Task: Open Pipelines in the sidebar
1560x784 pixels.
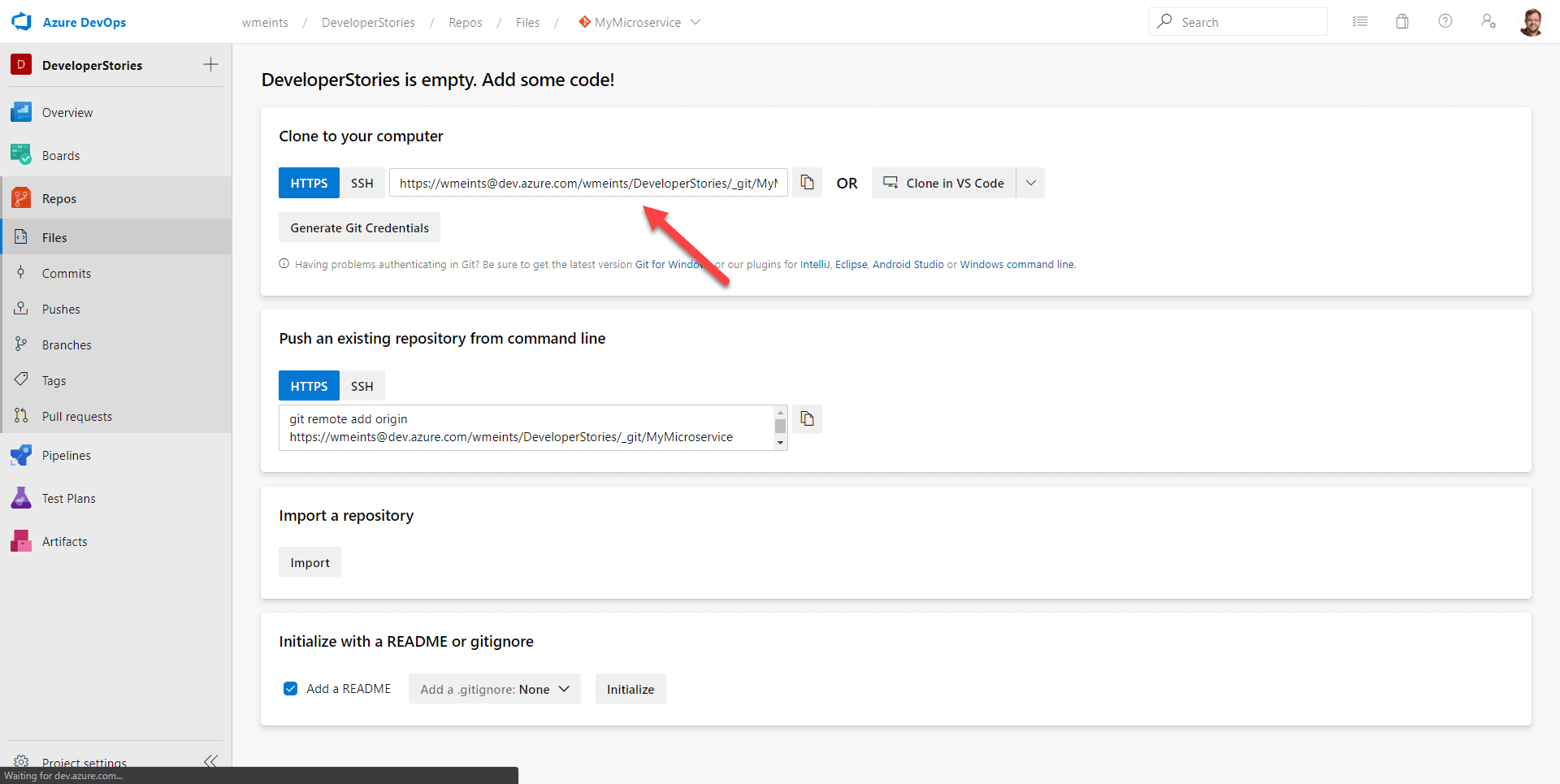Action: coord(67,456)
